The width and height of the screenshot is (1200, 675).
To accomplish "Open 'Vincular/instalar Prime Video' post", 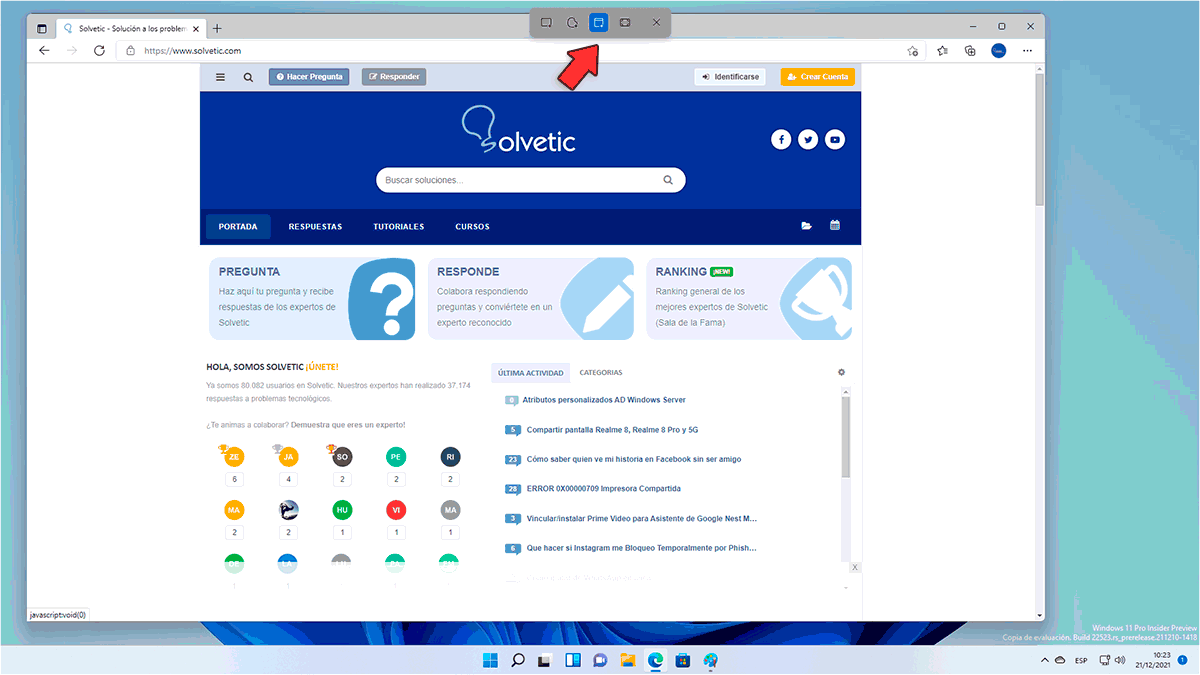I will (x=642, y=519).
